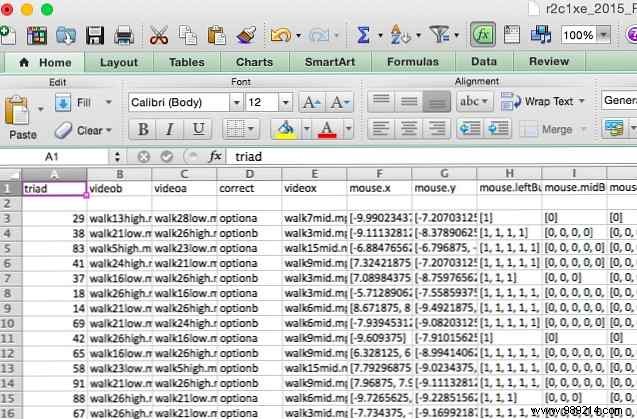The height and width of the screenshot is (419, 637).
Task: Open the fill color dropdown arrow
Action: click(307, 130)
